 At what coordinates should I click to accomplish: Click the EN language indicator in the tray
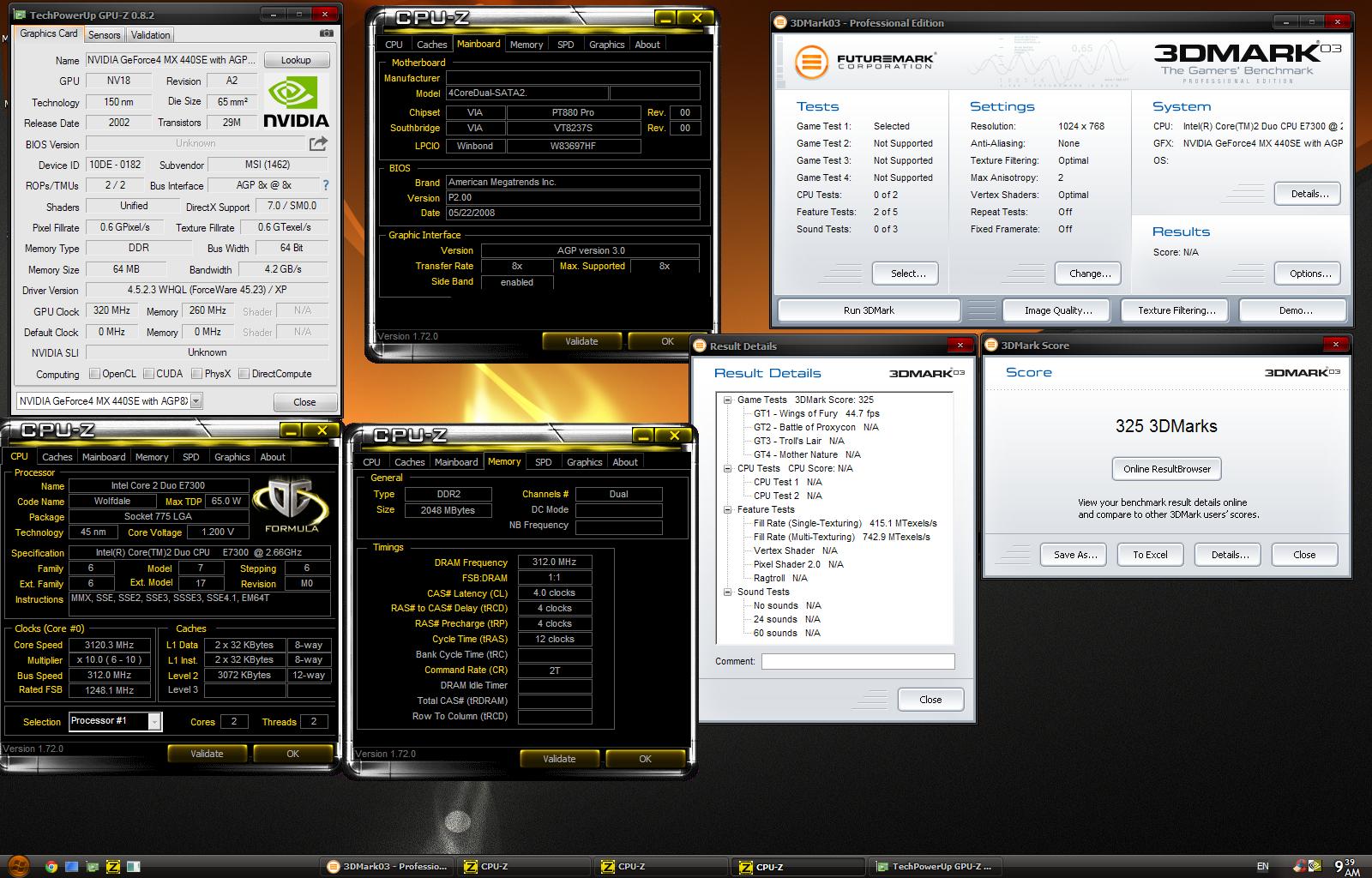click(x=1262, y=866)
